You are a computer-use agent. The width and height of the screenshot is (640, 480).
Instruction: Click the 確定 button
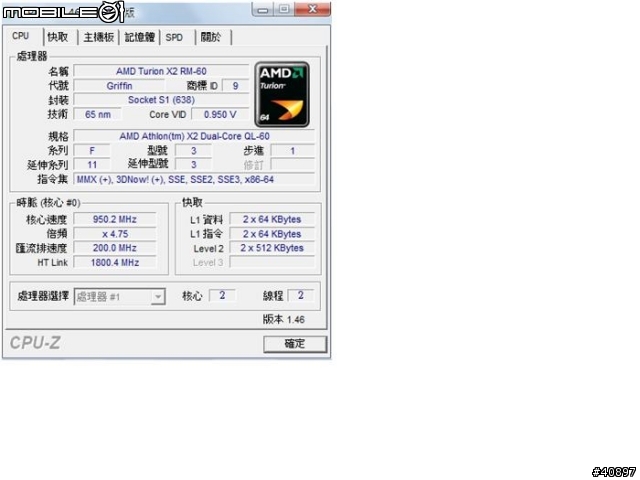point(295,344)
